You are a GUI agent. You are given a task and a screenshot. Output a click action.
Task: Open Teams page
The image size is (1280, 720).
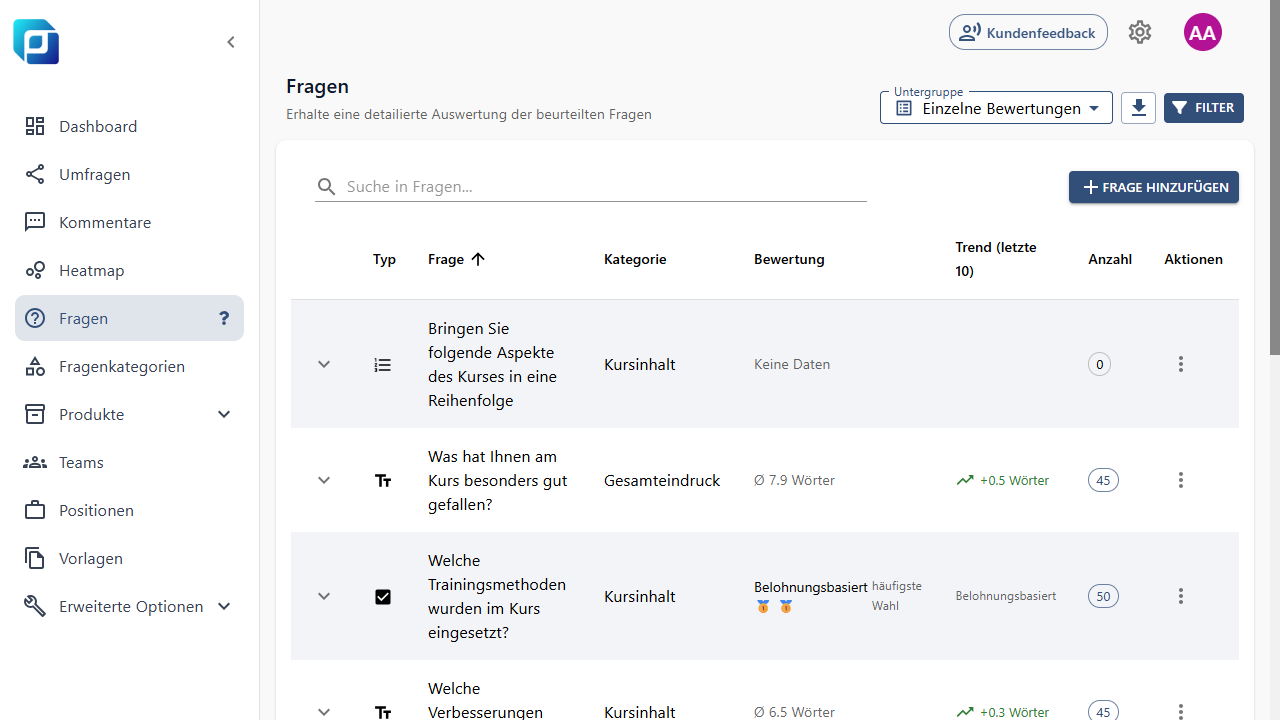[x=129, y=462]
